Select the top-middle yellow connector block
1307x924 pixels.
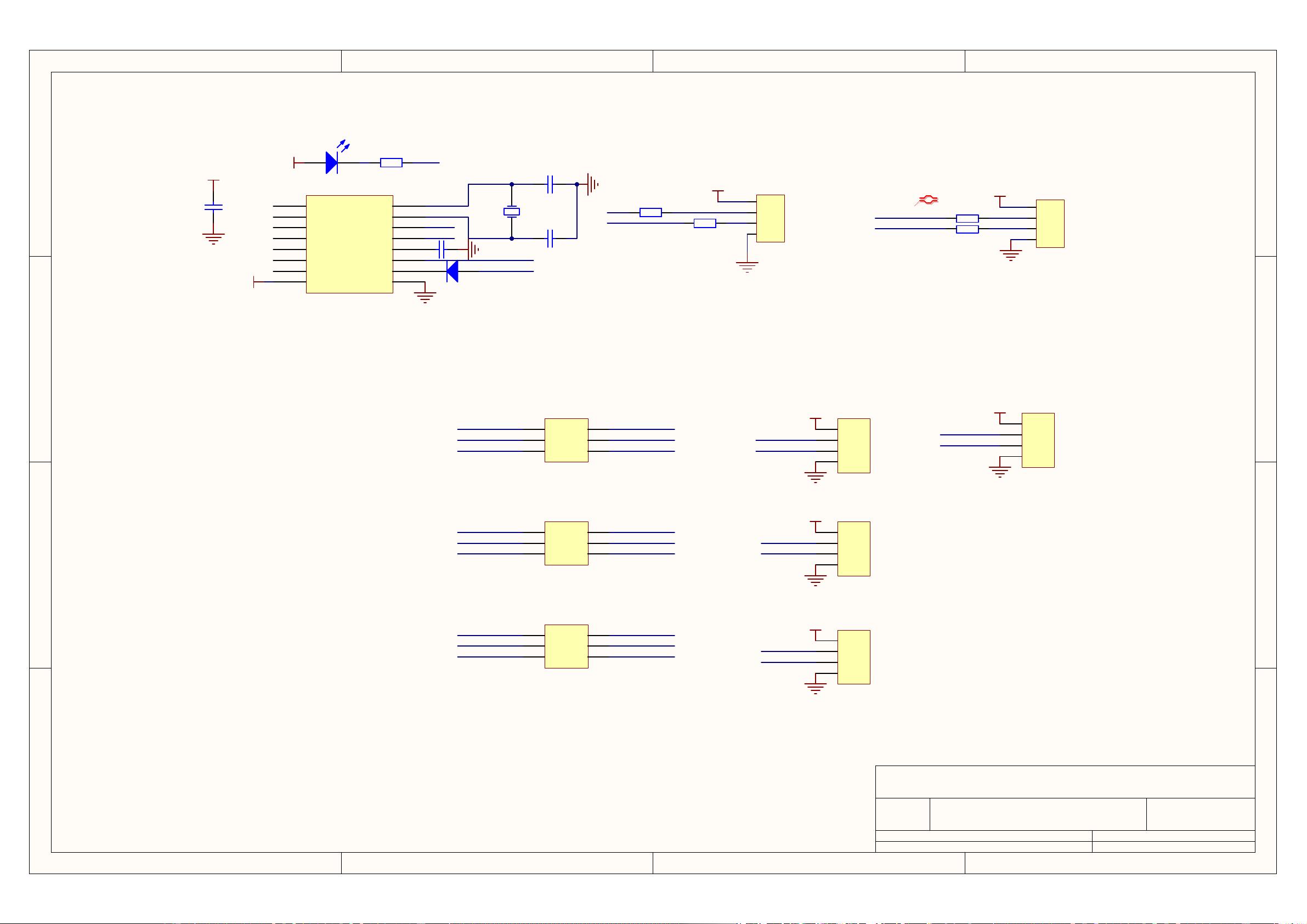(771, 219)
